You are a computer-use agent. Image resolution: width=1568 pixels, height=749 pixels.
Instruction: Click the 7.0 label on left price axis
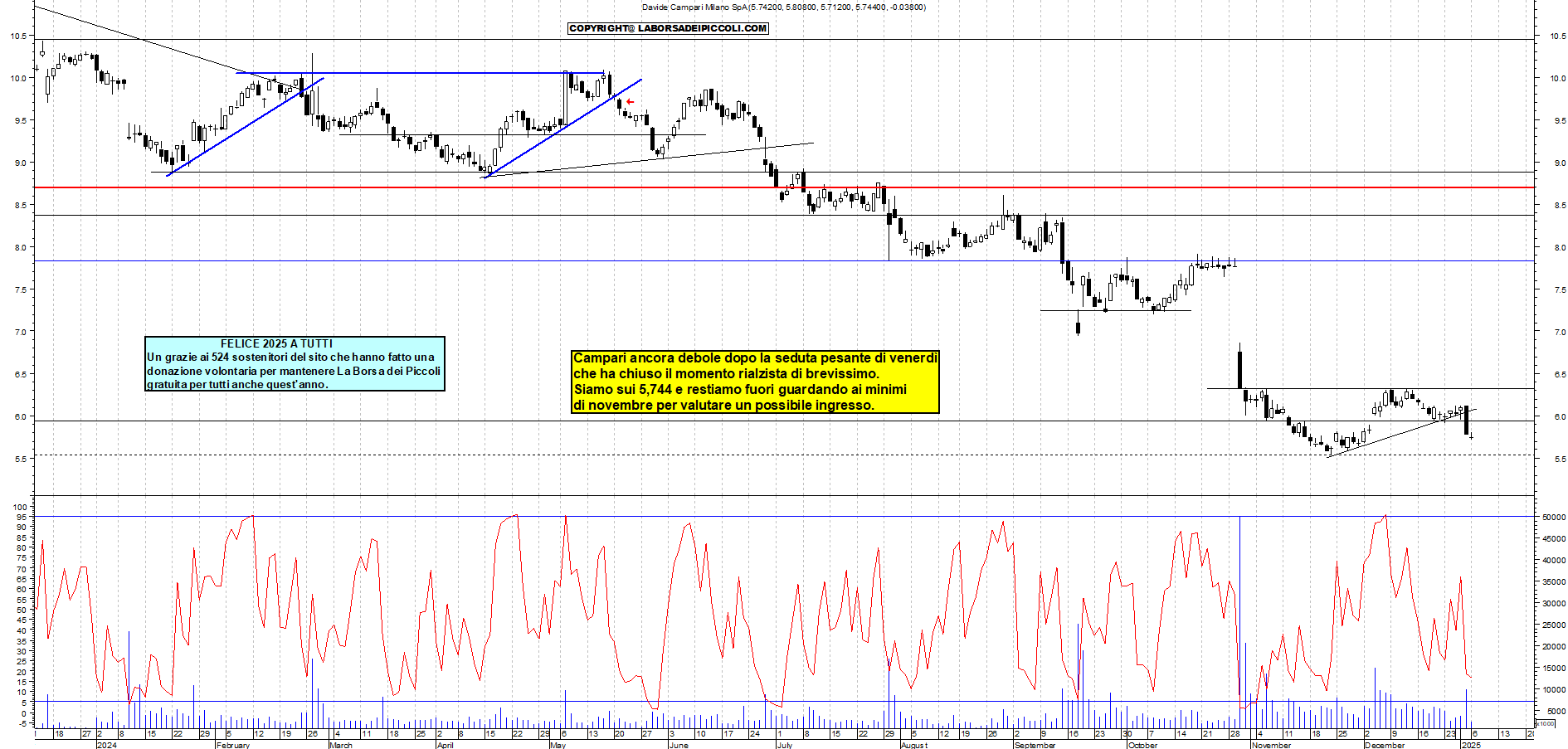point(19,332)
